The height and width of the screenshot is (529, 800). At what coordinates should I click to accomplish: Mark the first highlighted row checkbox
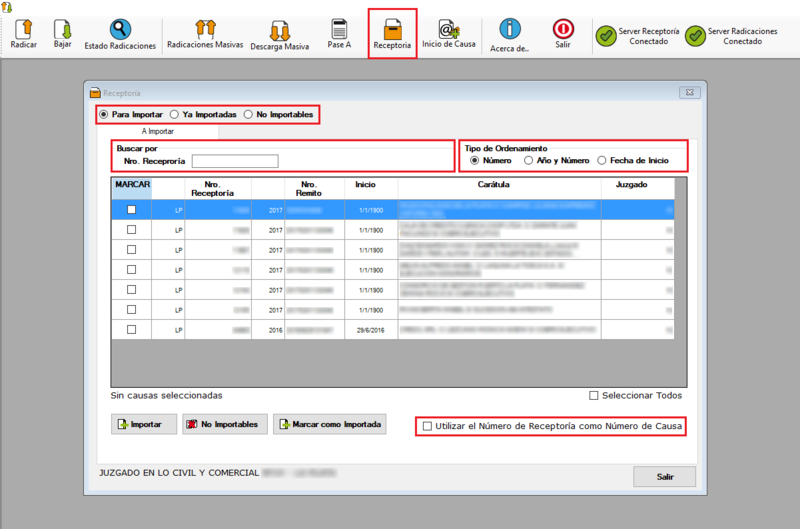132,210
